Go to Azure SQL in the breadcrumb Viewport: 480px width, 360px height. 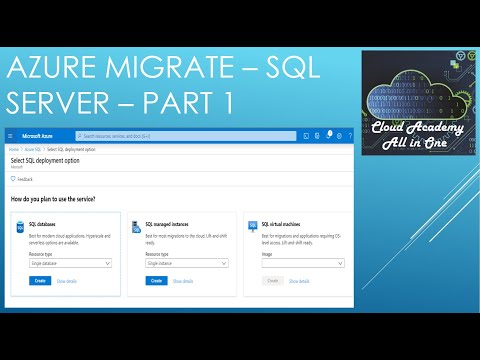(x=33, y=149)
